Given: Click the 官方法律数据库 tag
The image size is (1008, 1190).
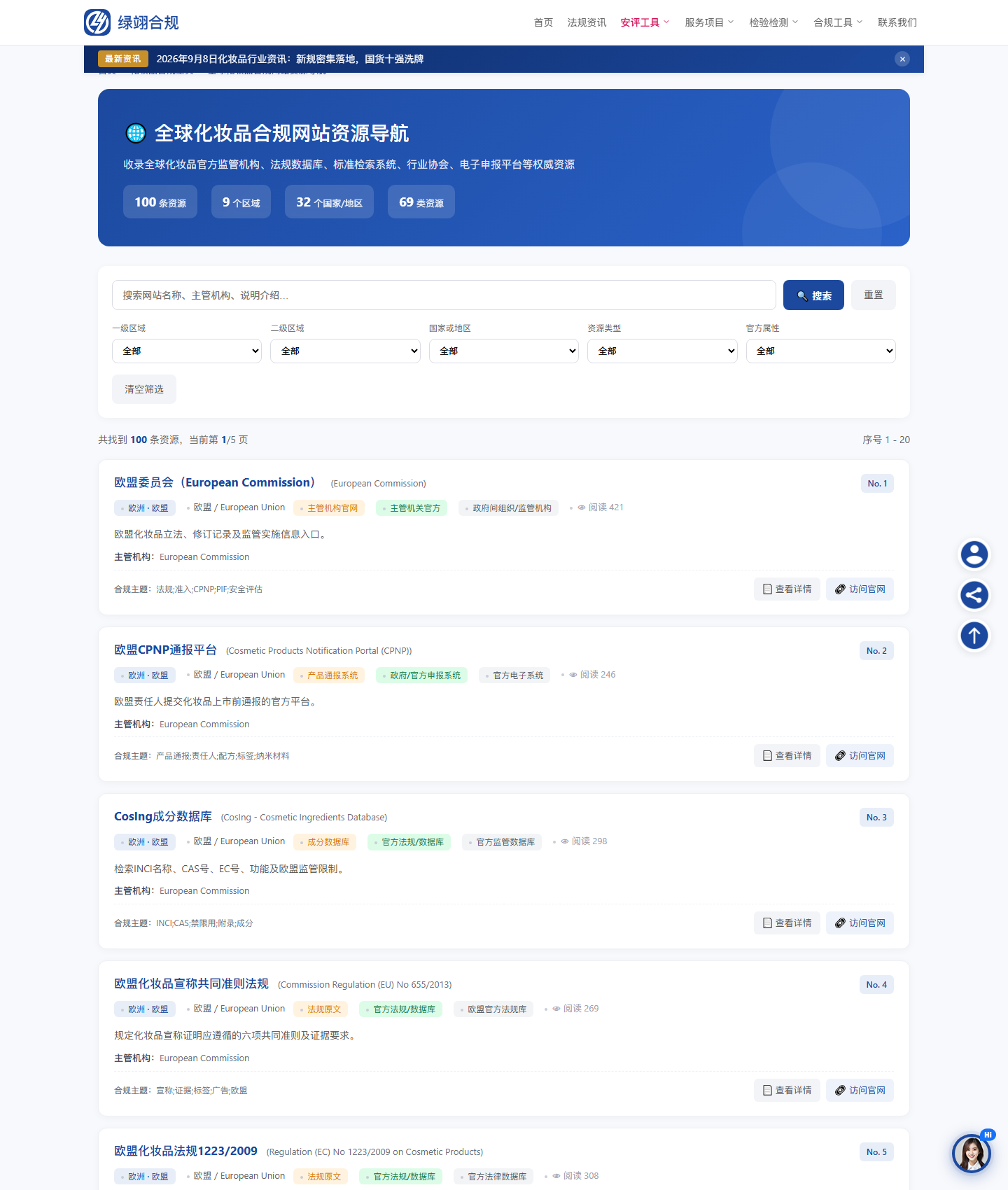Looking at the screenshot, I should tap(493, 1177).
